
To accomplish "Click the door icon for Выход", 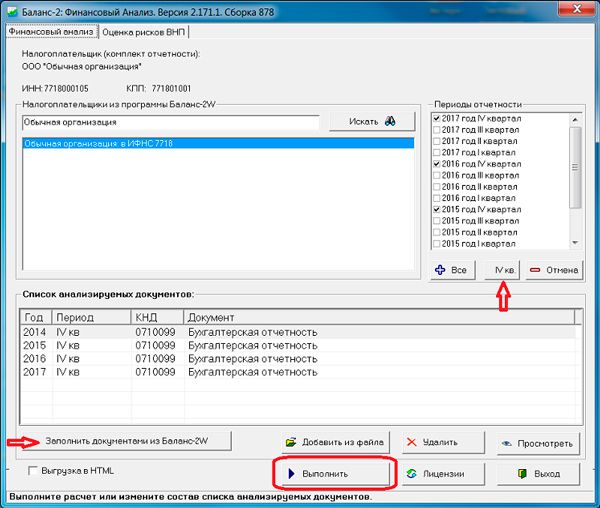I will tap(522, 474).
